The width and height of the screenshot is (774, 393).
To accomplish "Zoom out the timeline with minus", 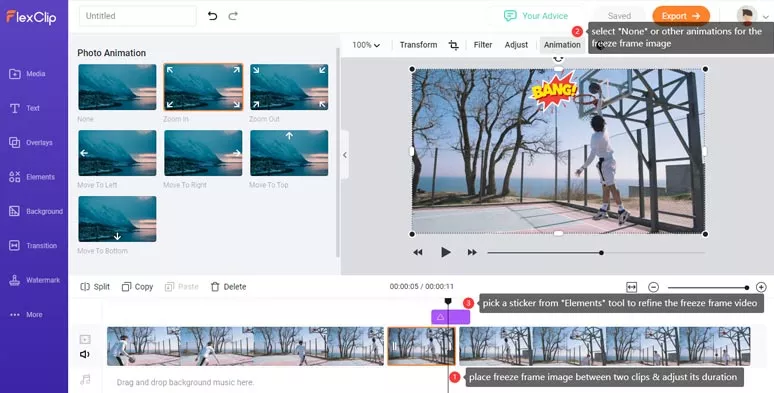I will [653, 287].
